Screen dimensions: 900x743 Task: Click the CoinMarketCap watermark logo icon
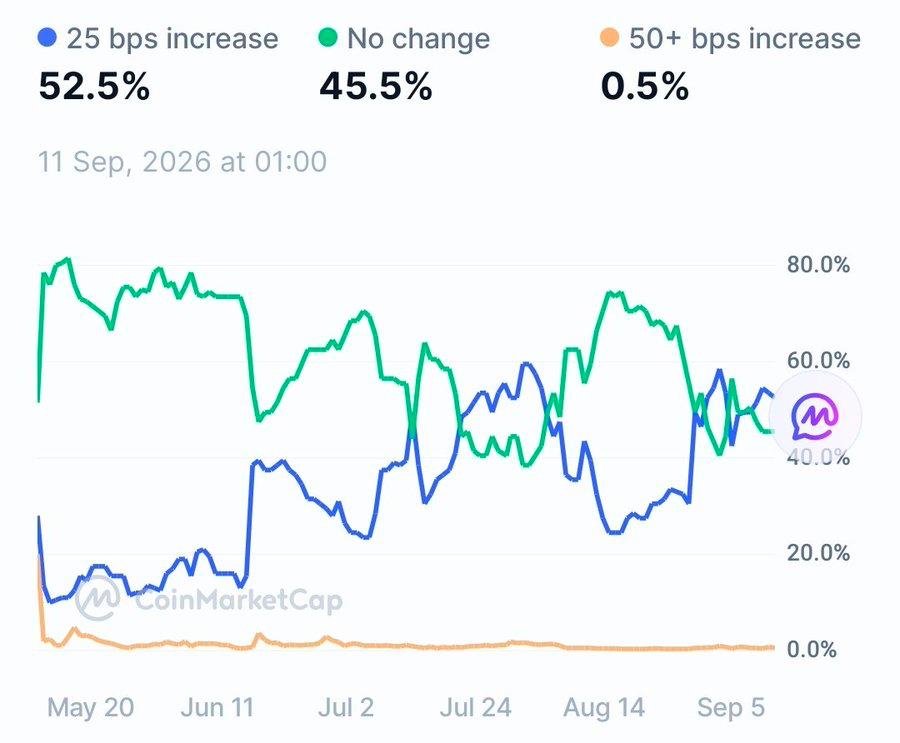coord(98,599)
